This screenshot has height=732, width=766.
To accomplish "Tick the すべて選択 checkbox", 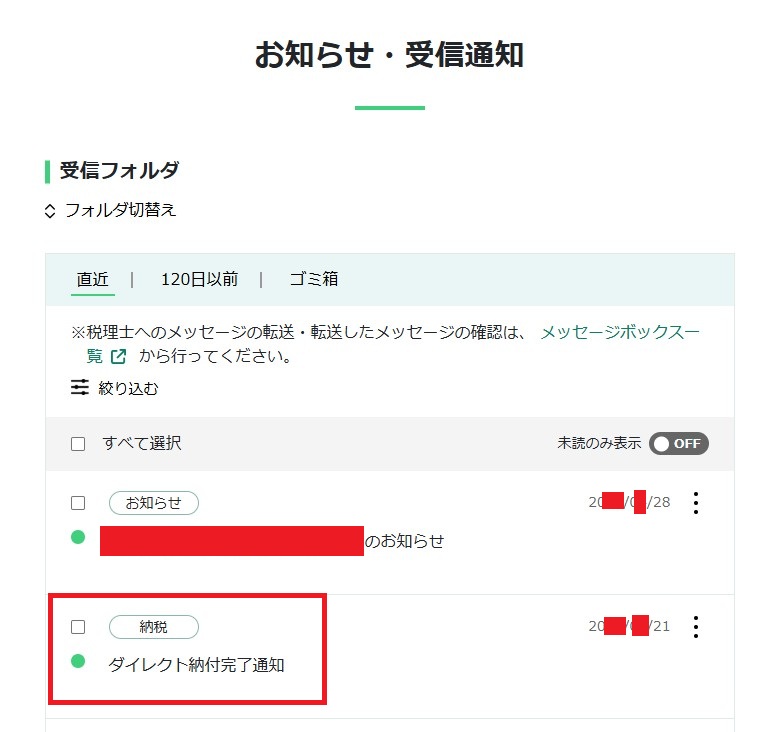I will pyautogui.click(x=78, y=444).
